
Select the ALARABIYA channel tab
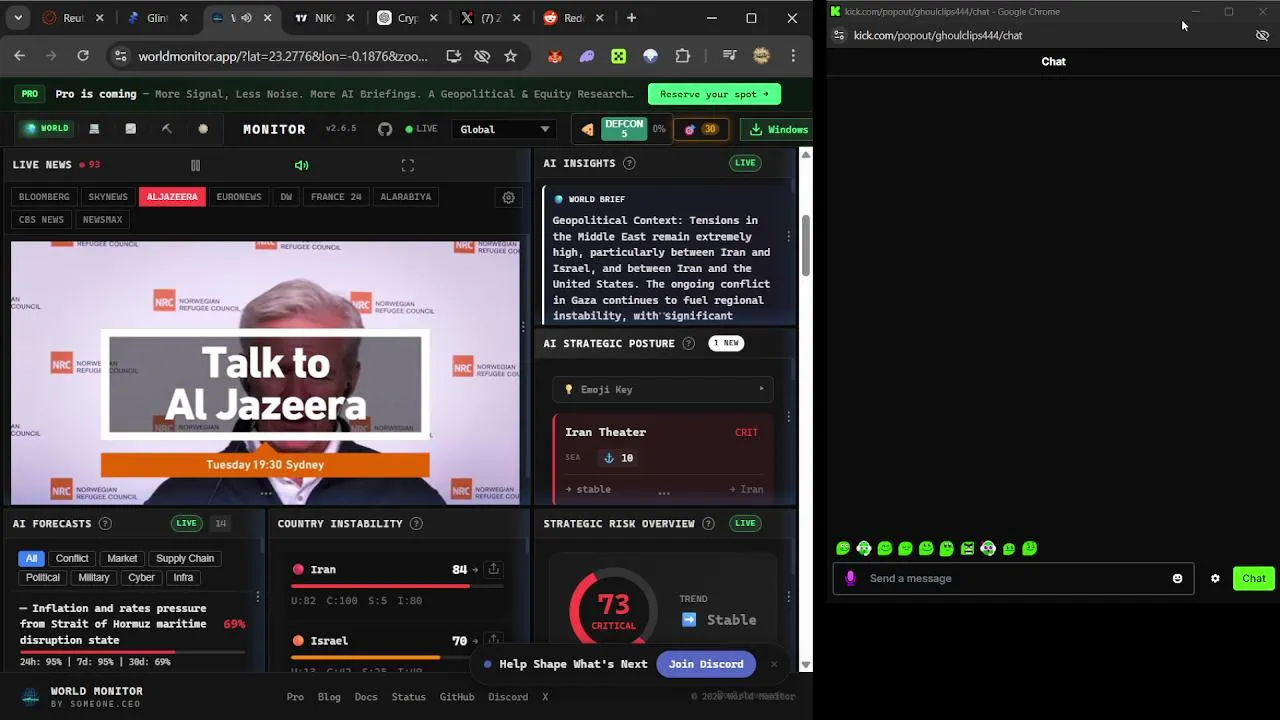click(406, 197)
